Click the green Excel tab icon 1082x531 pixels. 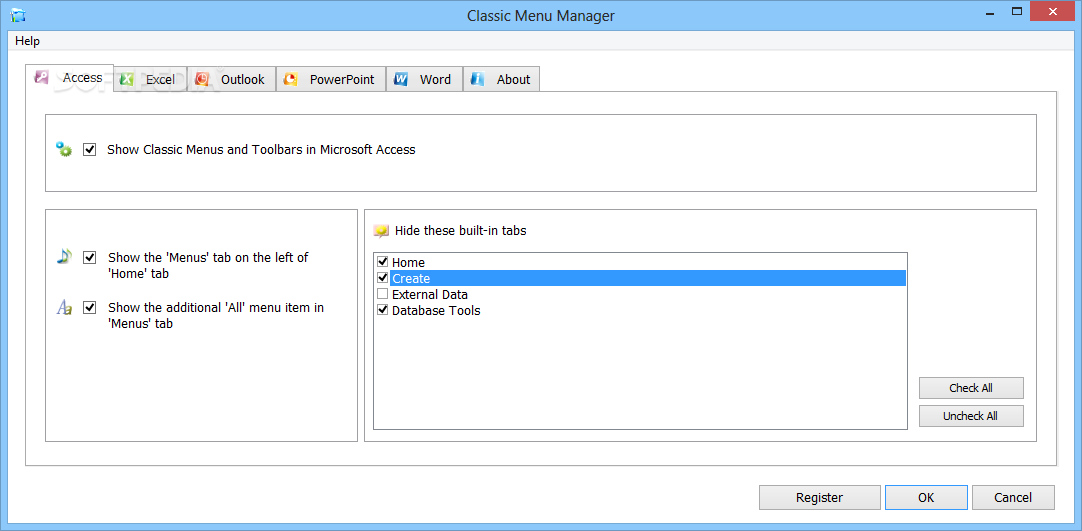(126, 79)
